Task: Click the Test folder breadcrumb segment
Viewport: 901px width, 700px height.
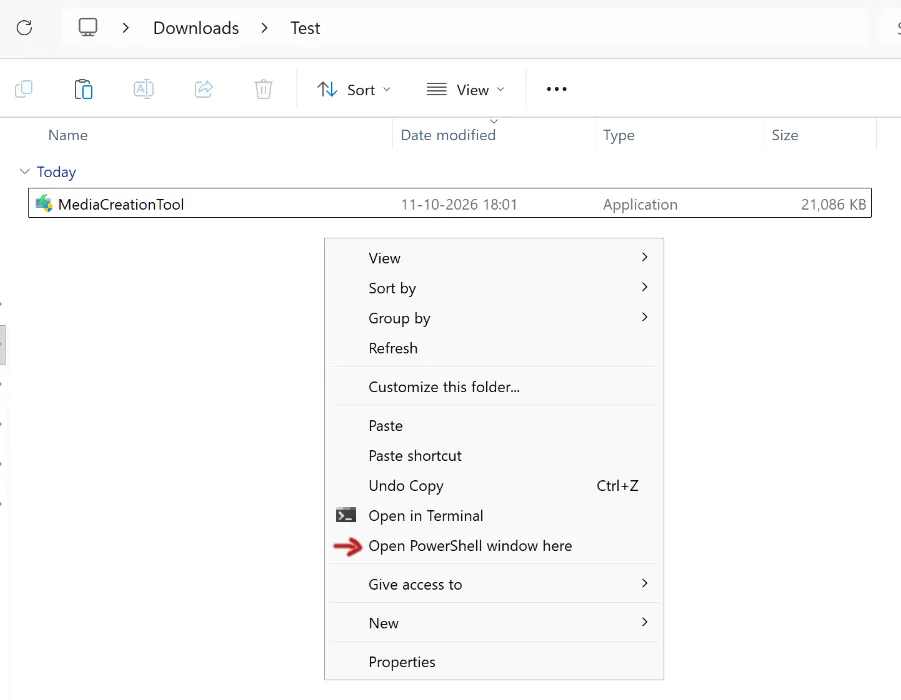Action: tap(305, 28)
